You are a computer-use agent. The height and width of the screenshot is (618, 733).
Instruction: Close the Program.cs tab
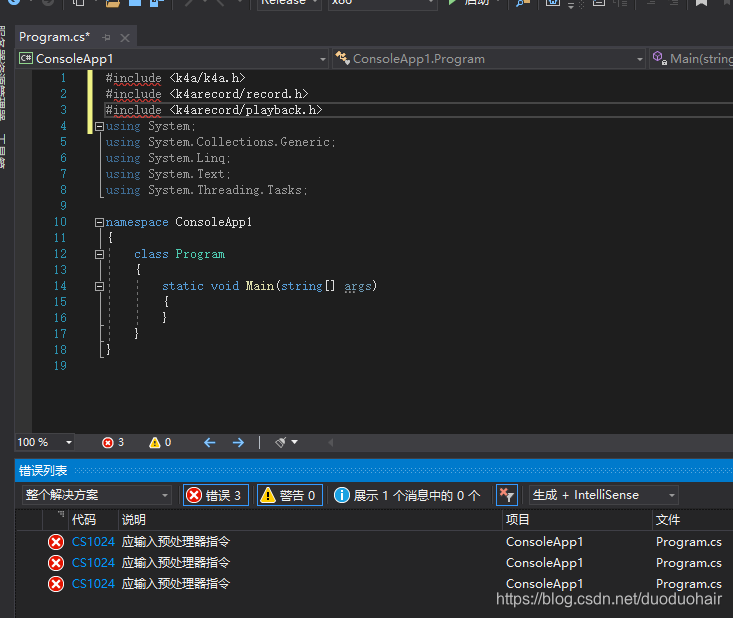coord(125,38)
